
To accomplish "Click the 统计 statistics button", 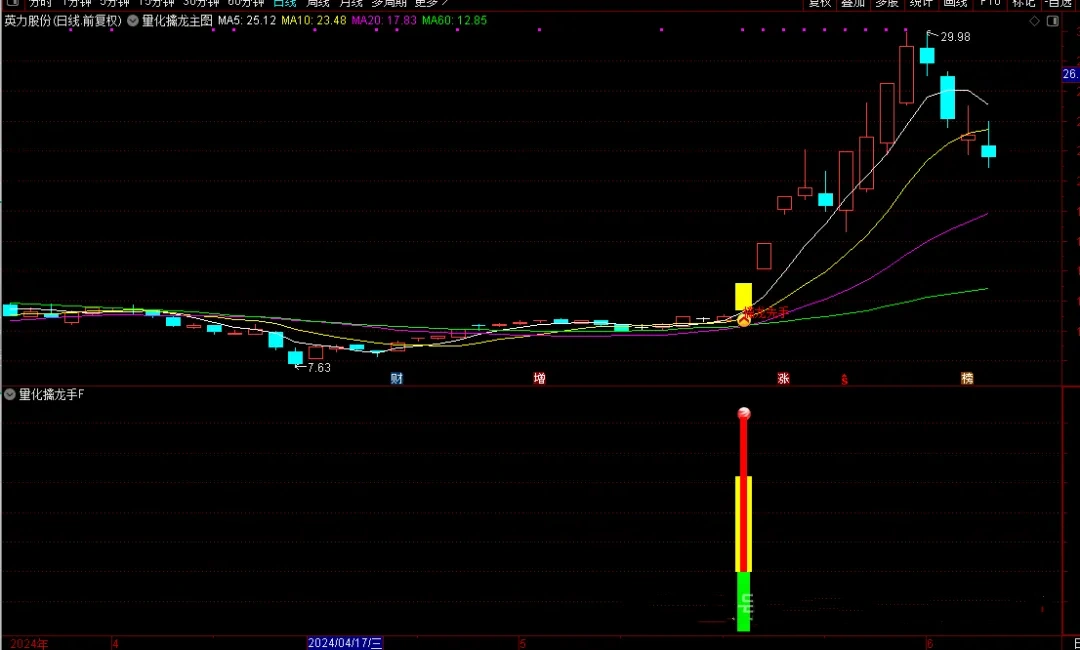I will [921, 3].
